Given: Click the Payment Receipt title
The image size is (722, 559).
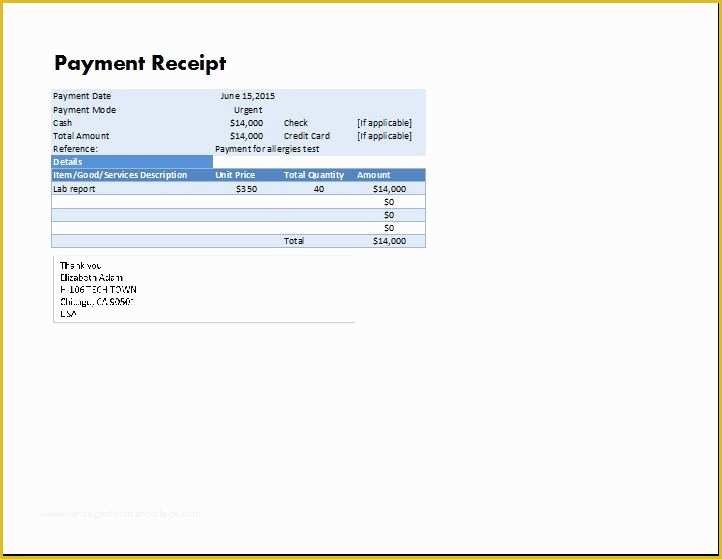Looking at the screenshot, I should 140,63.
